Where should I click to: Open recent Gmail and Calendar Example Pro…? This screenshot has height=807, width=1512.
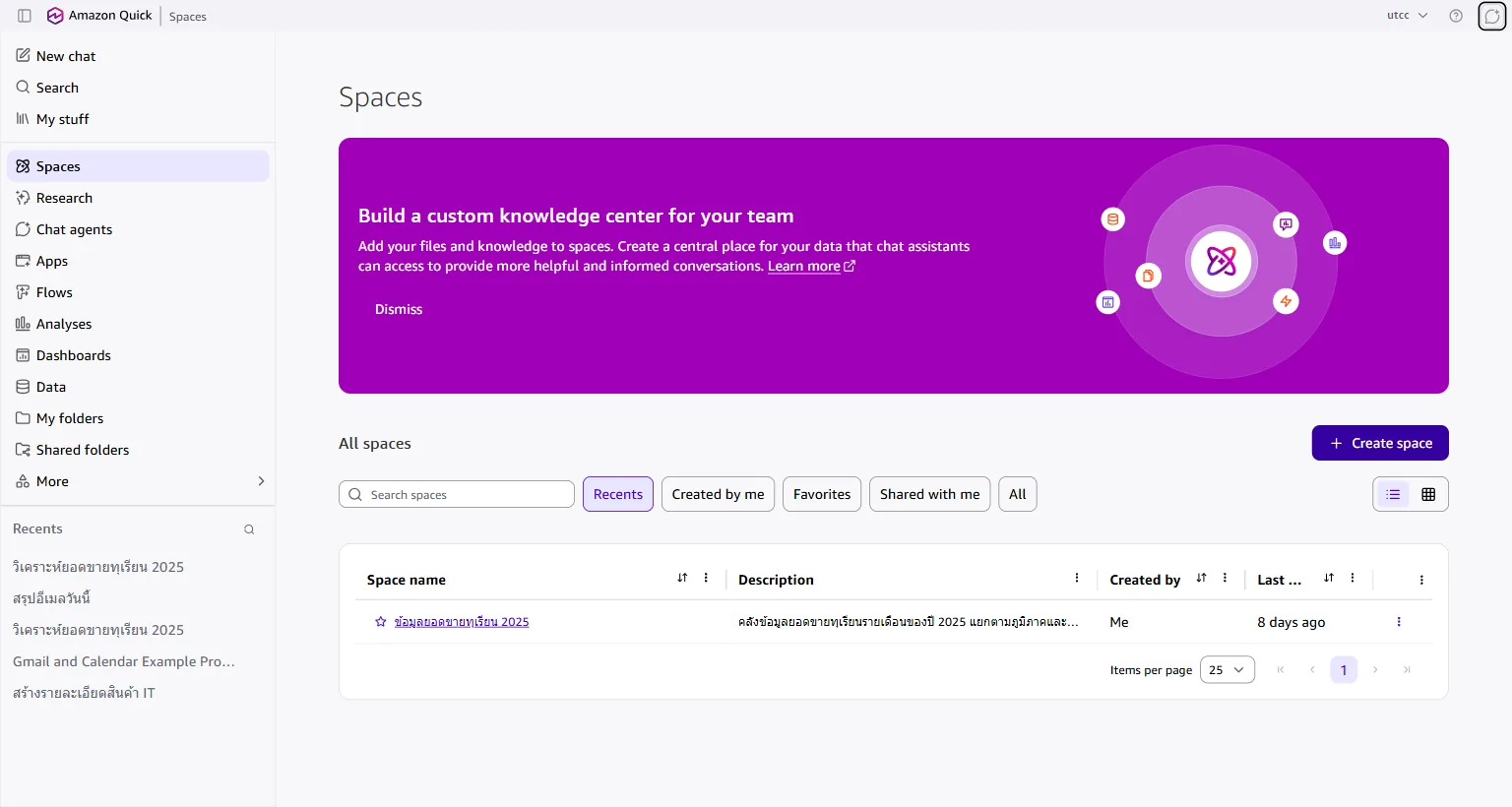tap(124, 661)
